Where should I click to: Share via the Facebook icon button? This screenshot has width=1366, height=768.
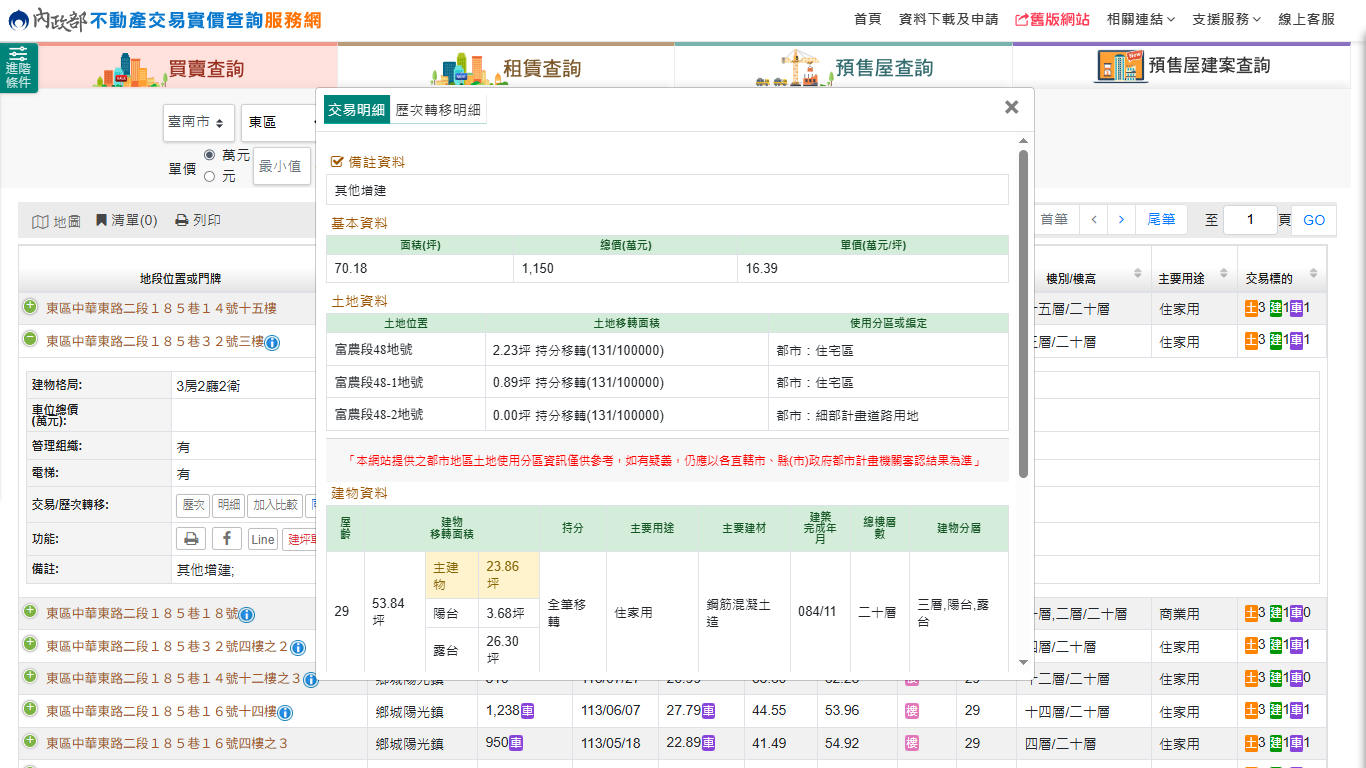point(227,539)
